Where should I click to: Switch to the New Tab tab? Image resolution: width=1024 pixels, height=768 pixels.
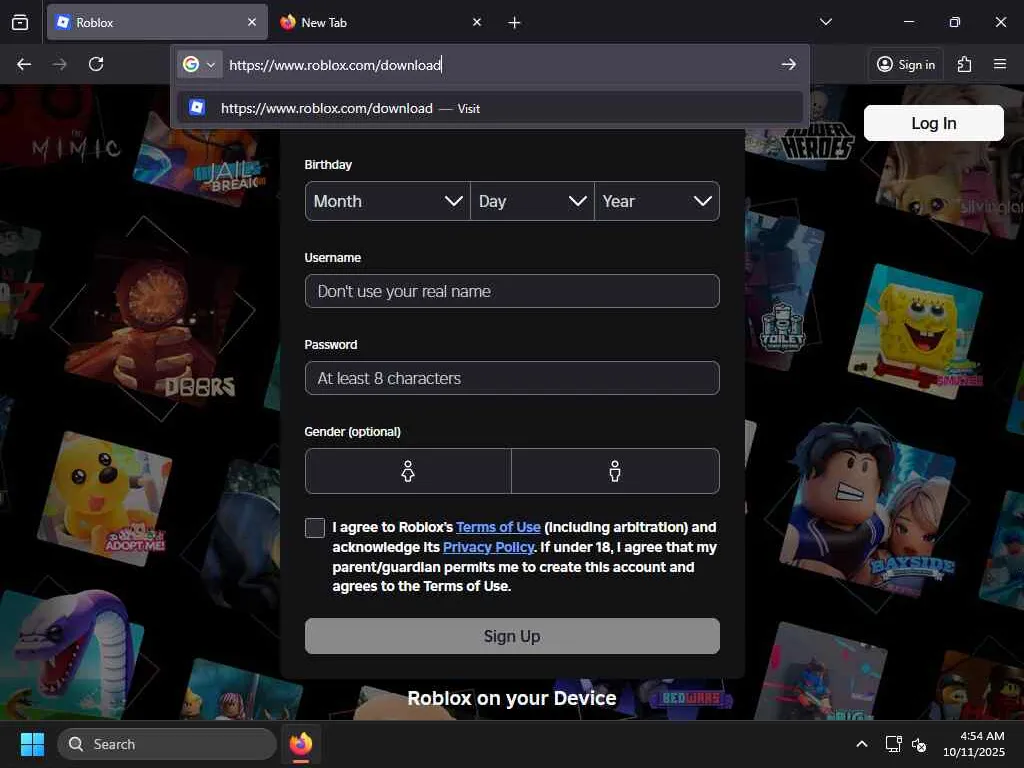[x=382, y=22]
